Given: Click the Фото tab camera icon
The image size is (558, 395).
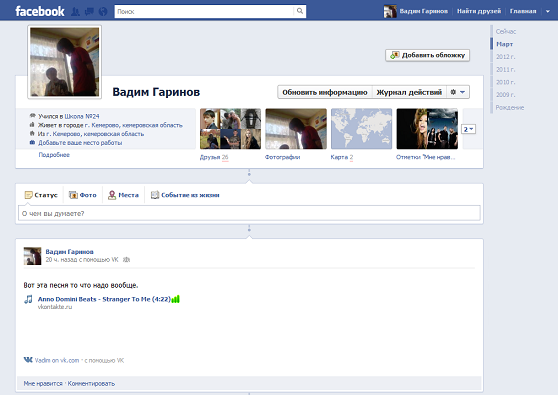Looking at the screenshot, I should tap(73, 195).
